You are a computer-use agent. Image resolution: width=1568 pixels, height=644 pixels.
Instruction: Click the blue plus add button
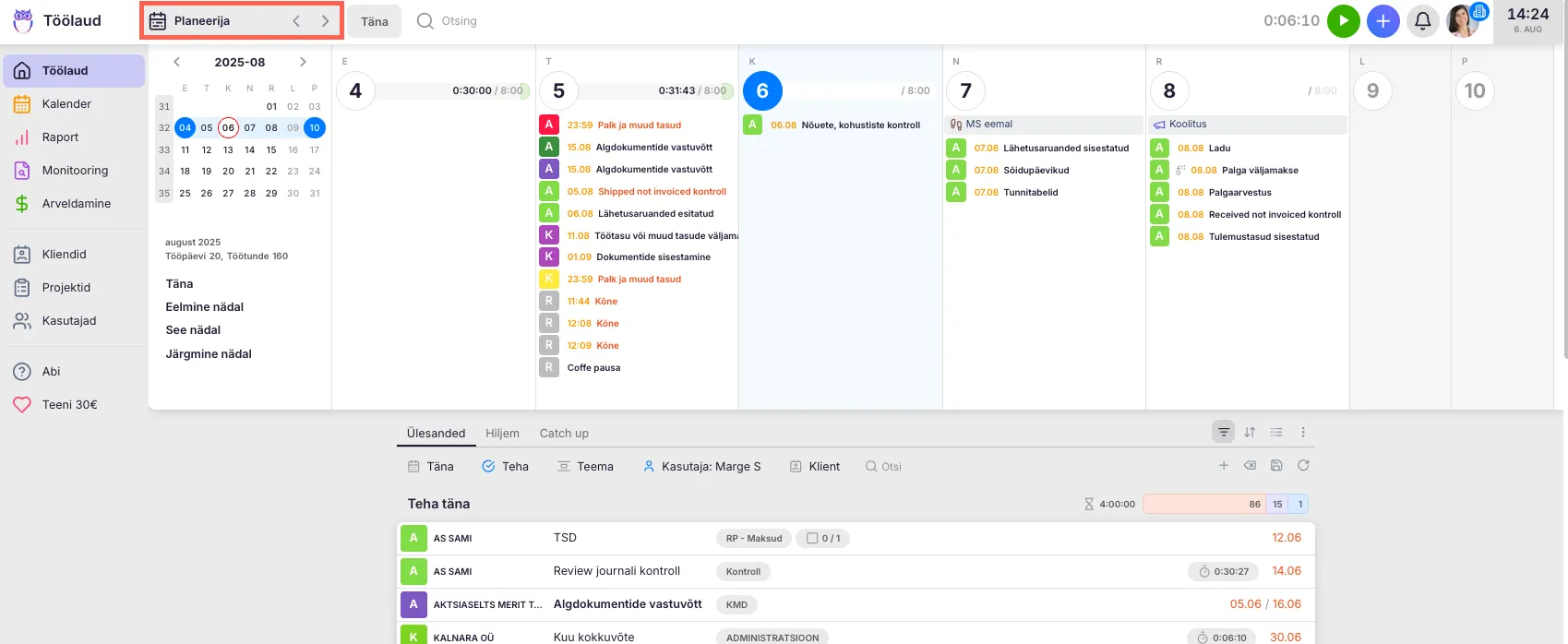point(1382,21)
